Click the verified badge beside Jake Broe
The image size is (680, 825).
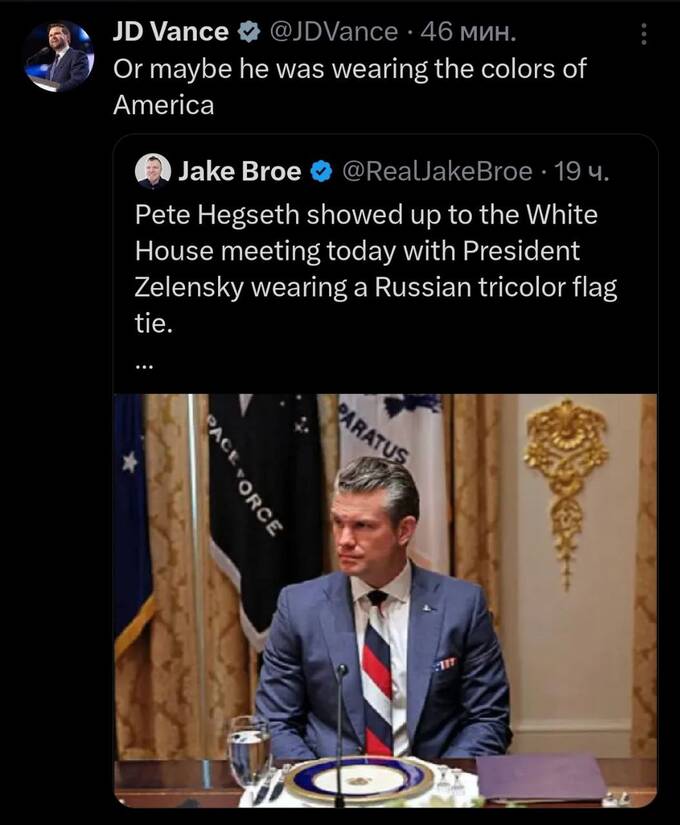point(320,173)
